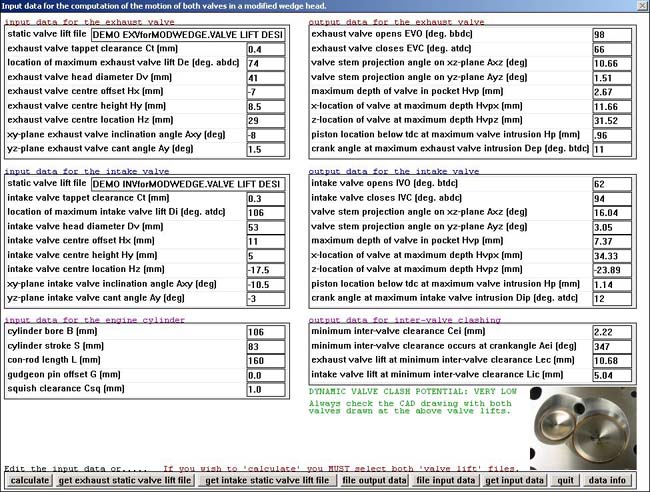
Task: Click the quit button
Action: (565, 480)
